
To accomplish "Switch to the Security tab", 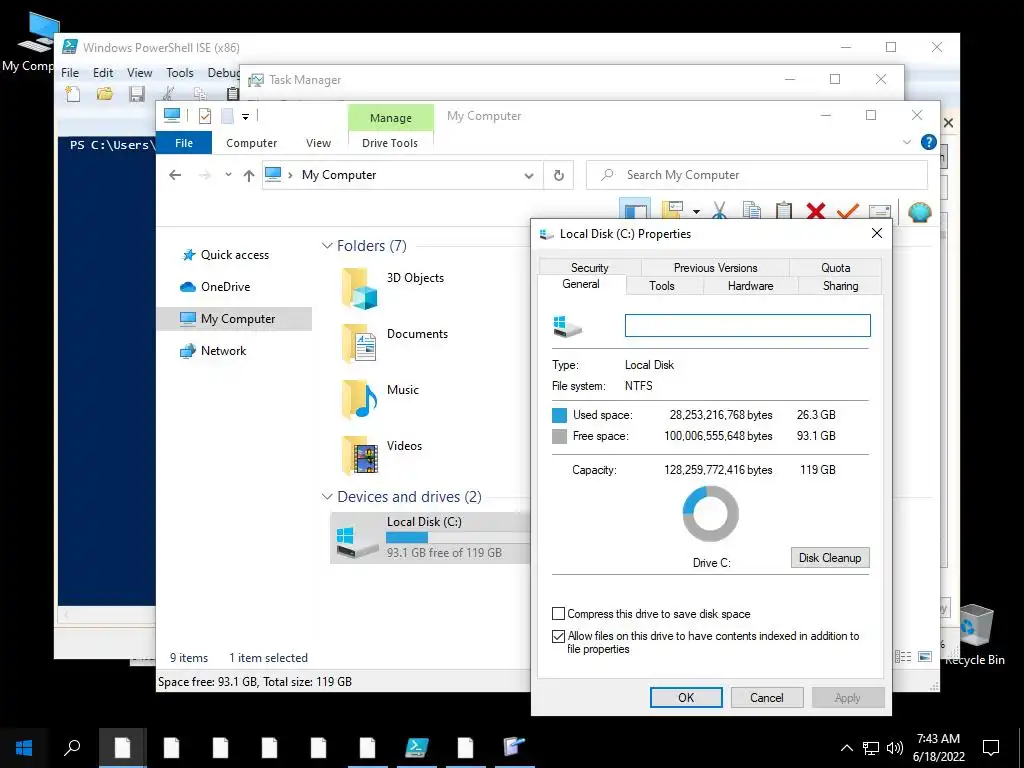I will (x=590, y=267).
